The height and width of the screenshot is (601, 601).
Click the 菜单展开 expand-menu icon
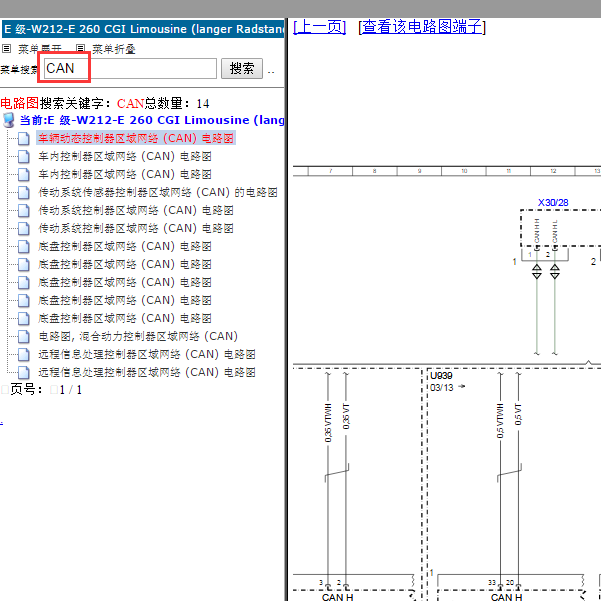point(7,48)
